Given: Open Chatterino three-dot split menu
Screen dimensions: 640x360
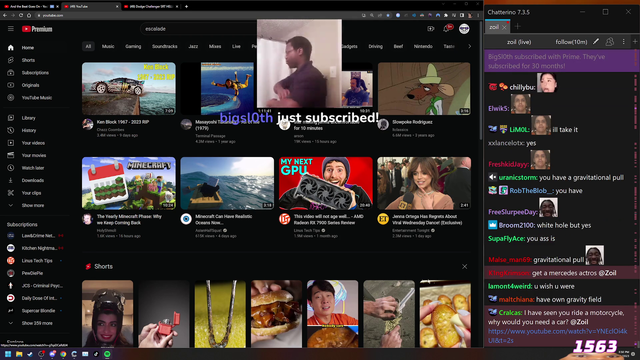Looking at the screenshot, I should pyautogui.click(x=623, y=42).
